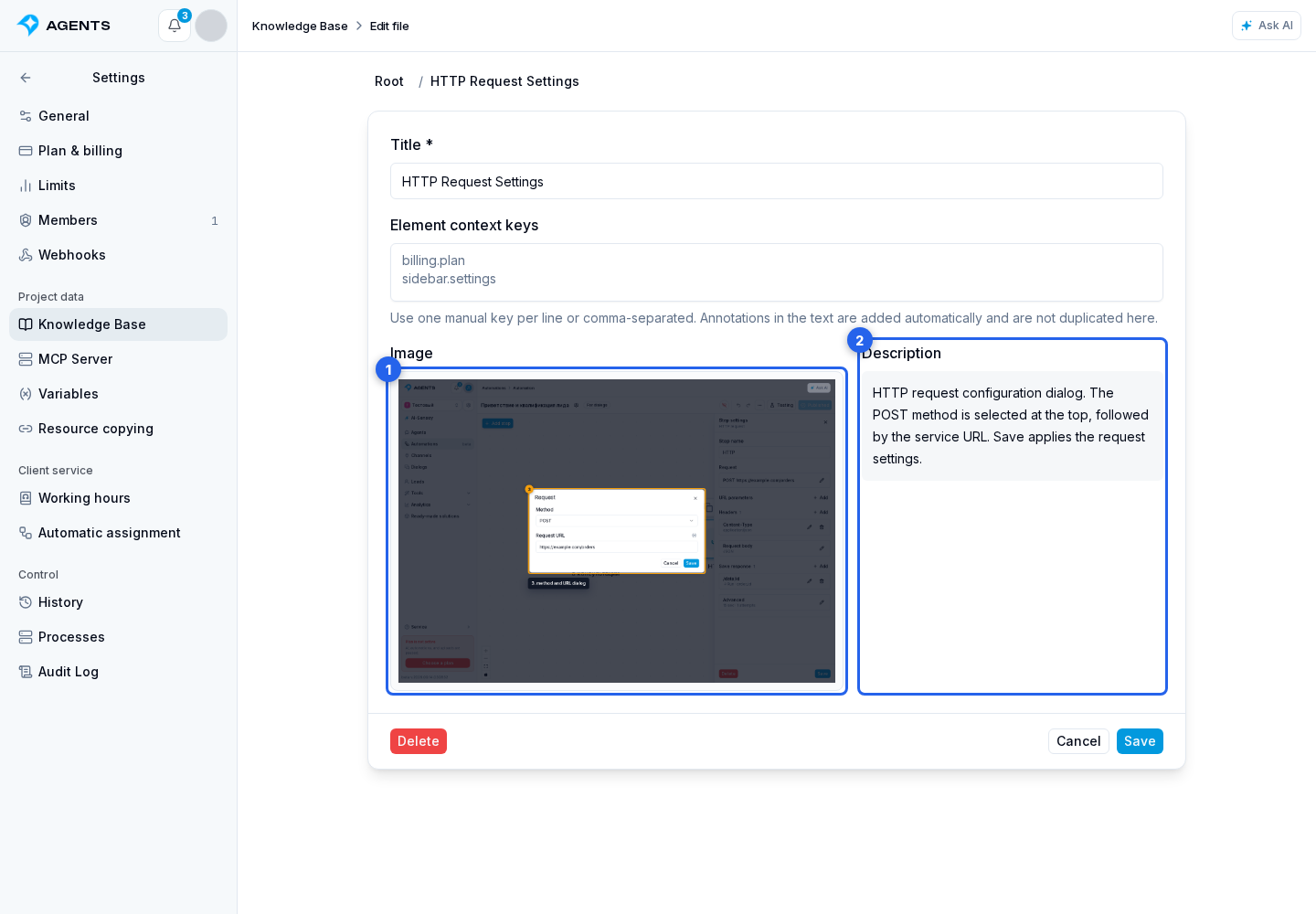Click the annotated screenshot image thumbnail
This screenshot has height=914, width=1316.
tap(617, 531)
